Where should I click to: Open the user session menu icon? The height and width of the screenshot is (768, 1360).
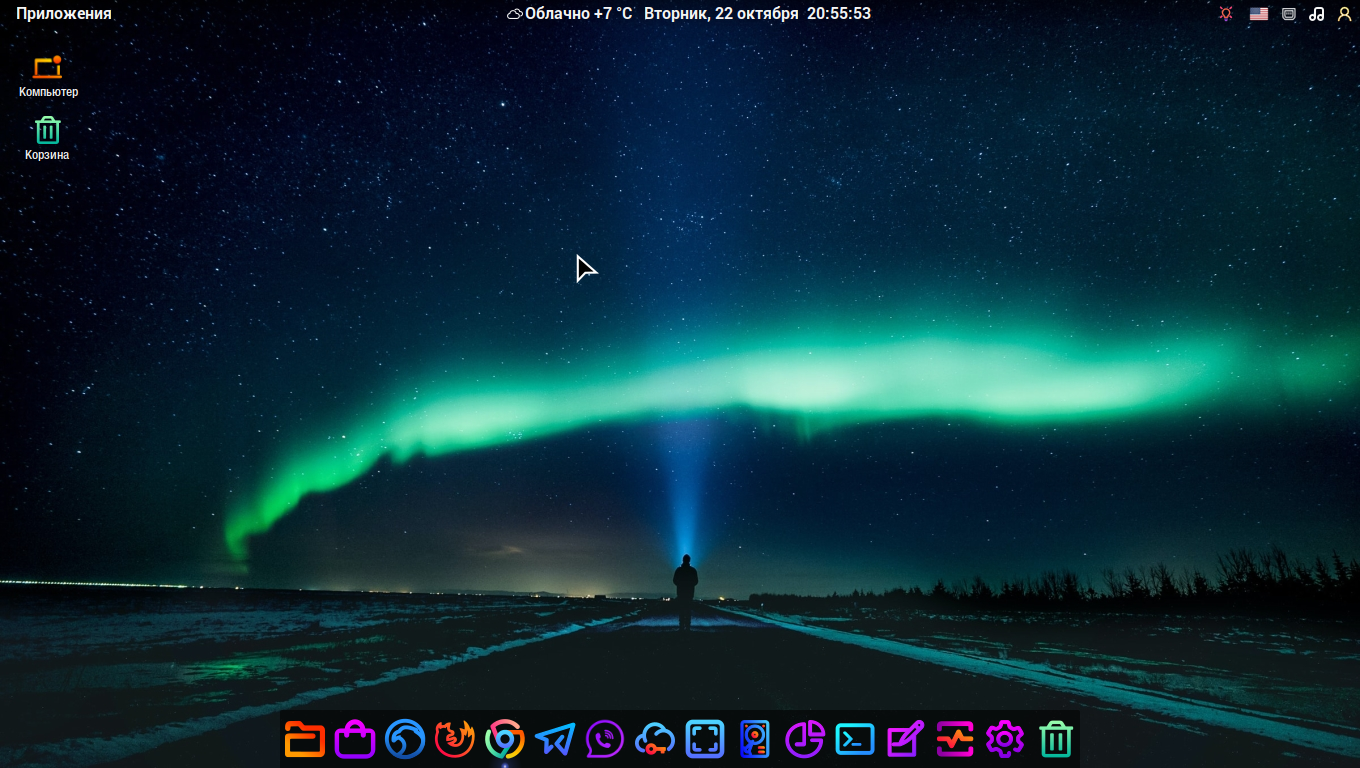coord(1344,14)
